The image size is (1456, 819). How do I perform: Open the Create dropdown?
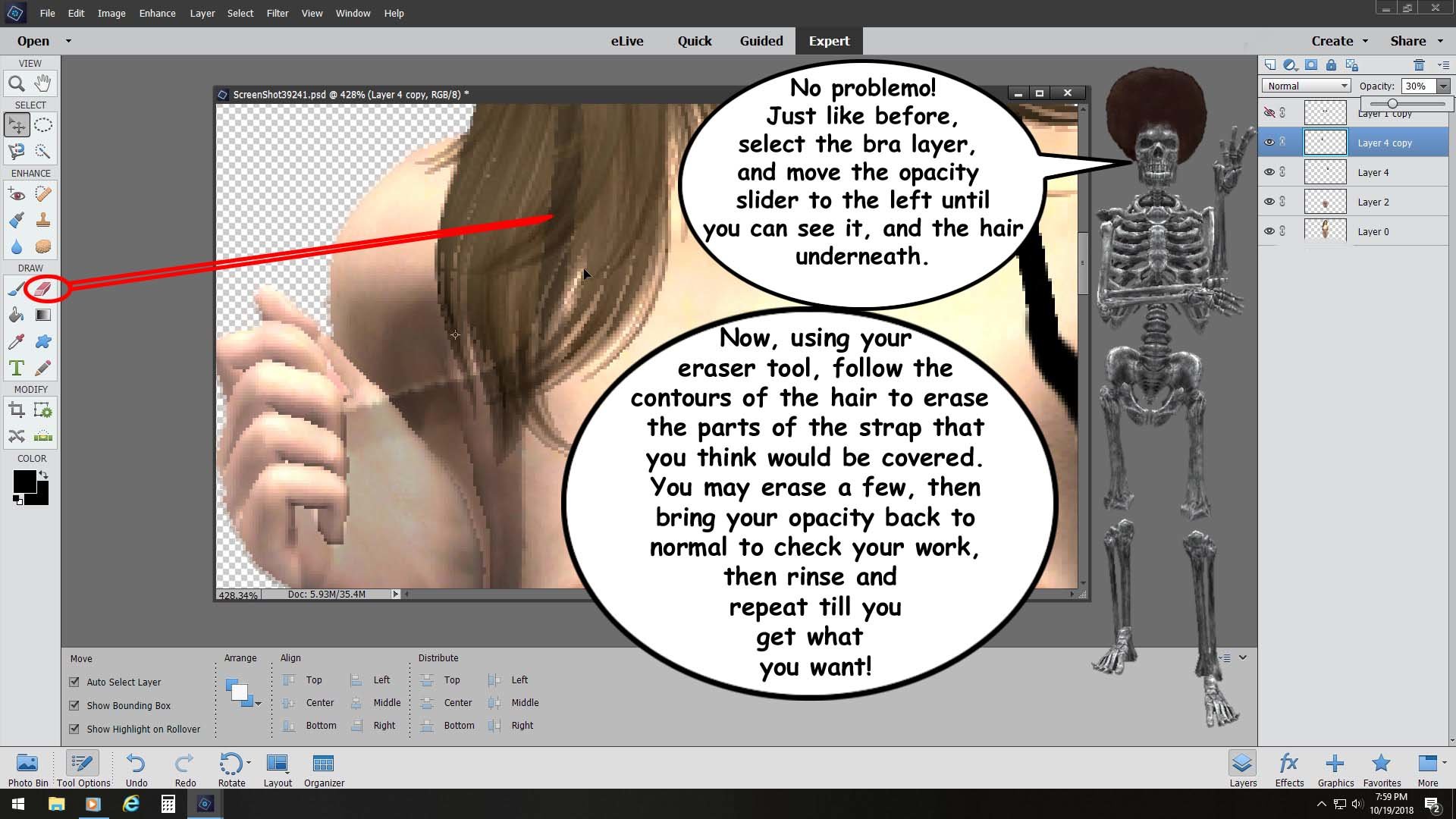(x=1339, y=41)
